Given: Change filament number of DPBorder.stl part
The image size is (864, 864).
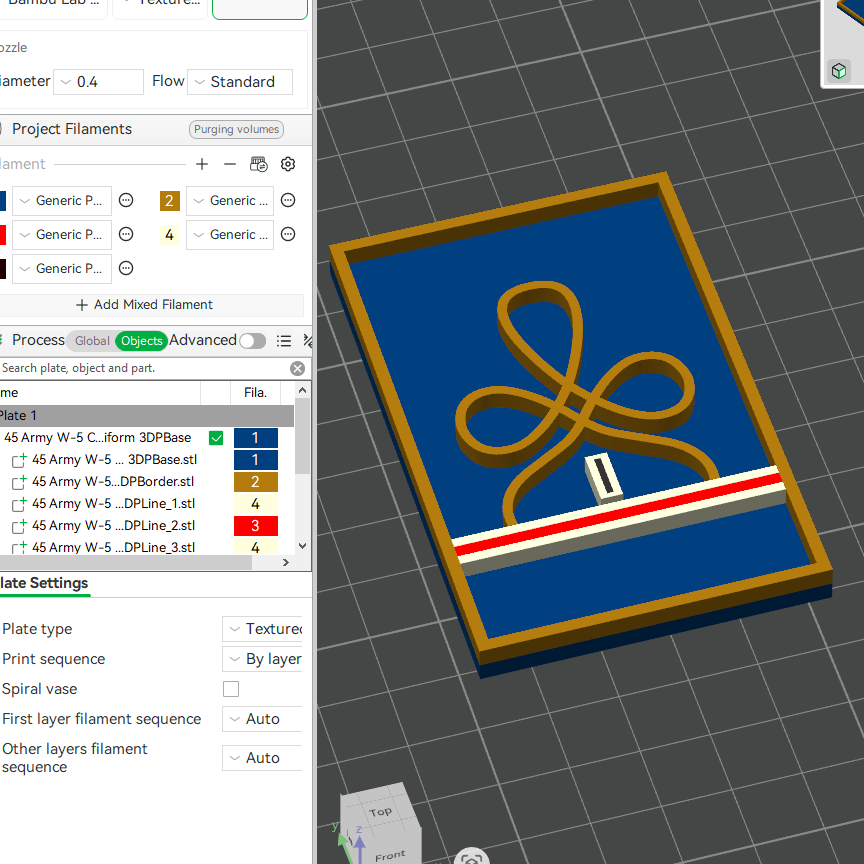Looking at the screenshot, I should pos(256,482).
